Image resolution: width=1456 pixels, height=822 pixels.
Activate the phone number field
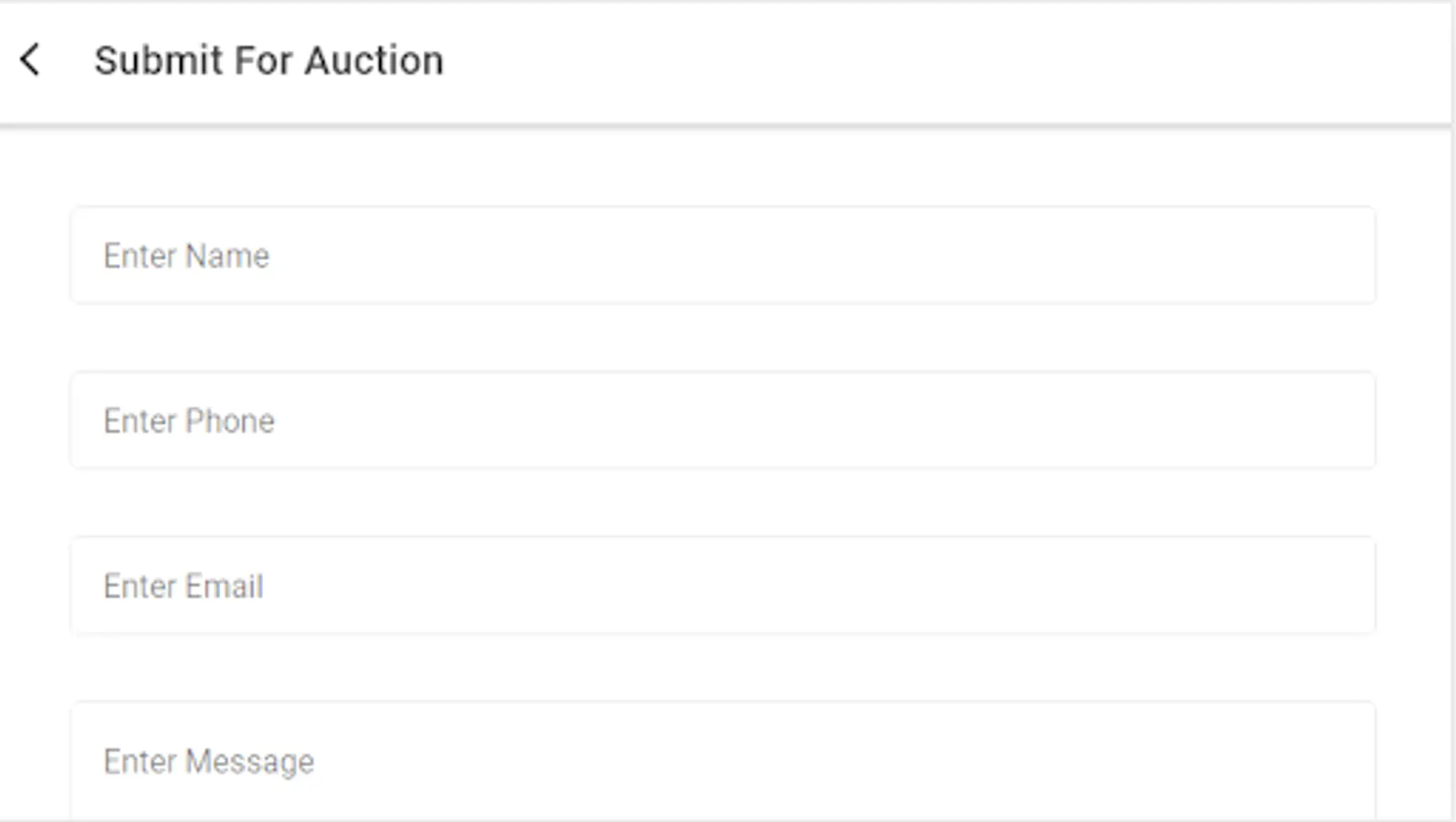(722, 420)
